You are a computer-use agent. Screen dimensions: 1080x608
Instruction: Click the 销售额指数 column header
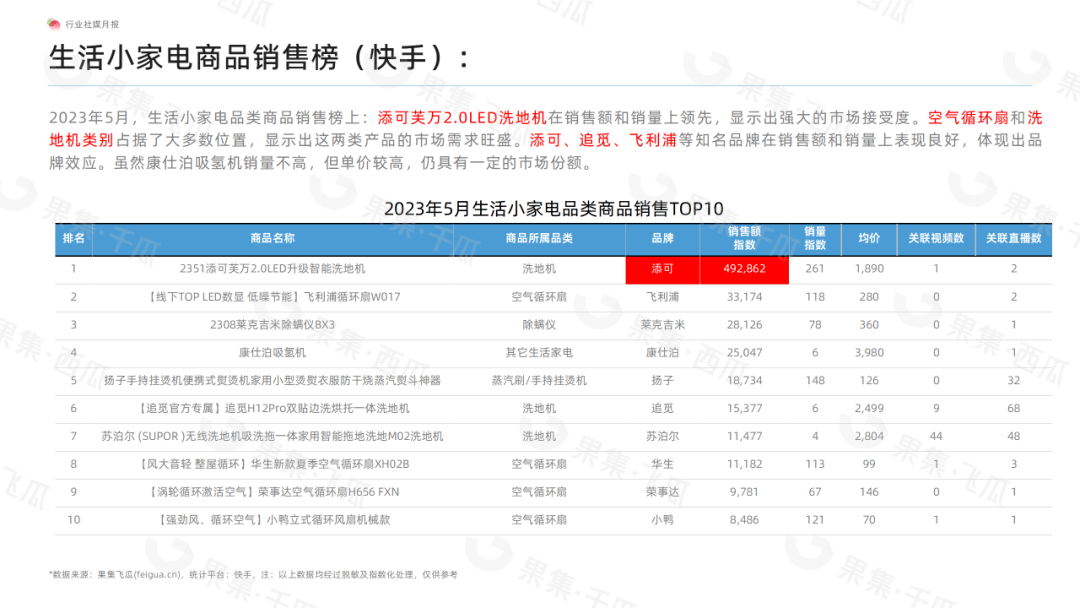[744, 238]
